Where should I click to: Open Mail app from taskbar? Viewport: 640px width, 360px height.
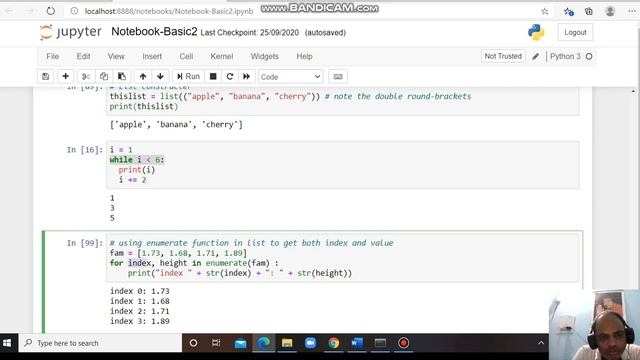[x=240, y=343]
